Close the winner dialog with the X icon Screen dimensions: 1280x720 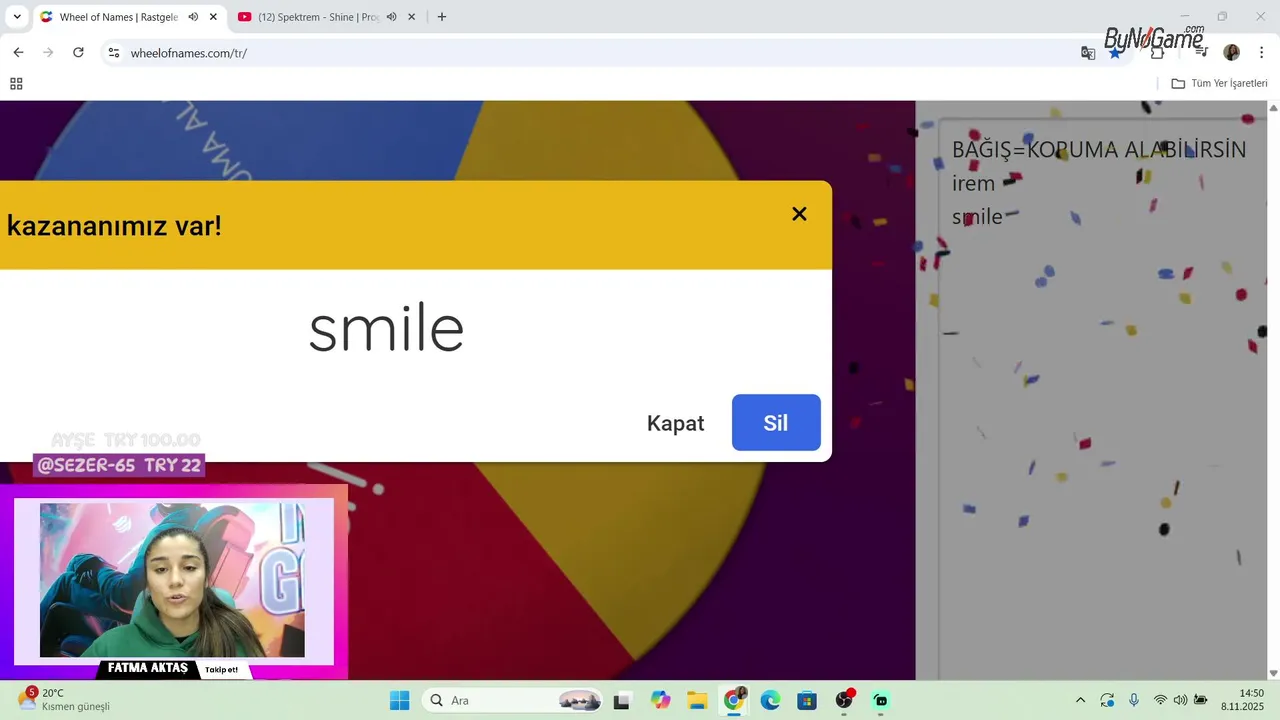click(799, 214)
